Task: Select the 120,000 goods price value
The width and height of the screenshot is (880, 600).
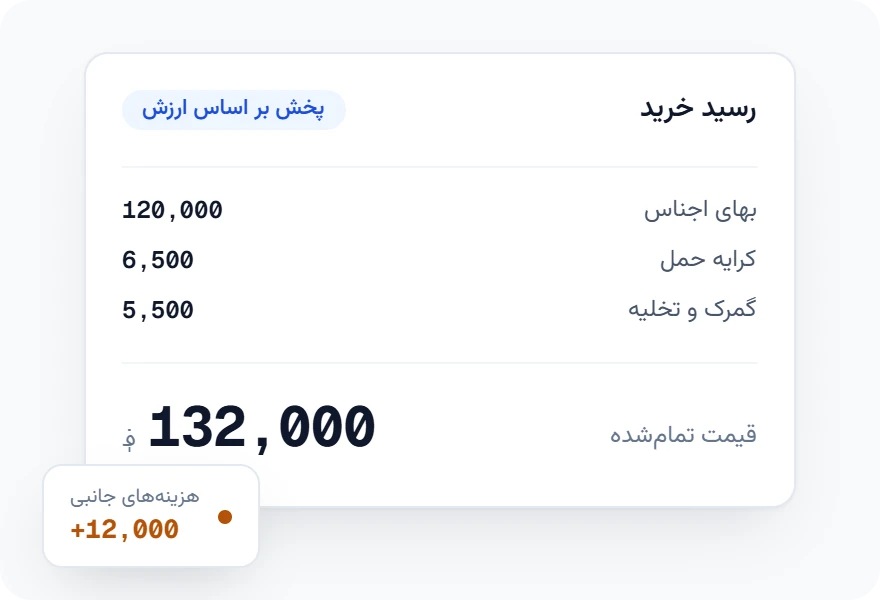Action: point(172,210)
